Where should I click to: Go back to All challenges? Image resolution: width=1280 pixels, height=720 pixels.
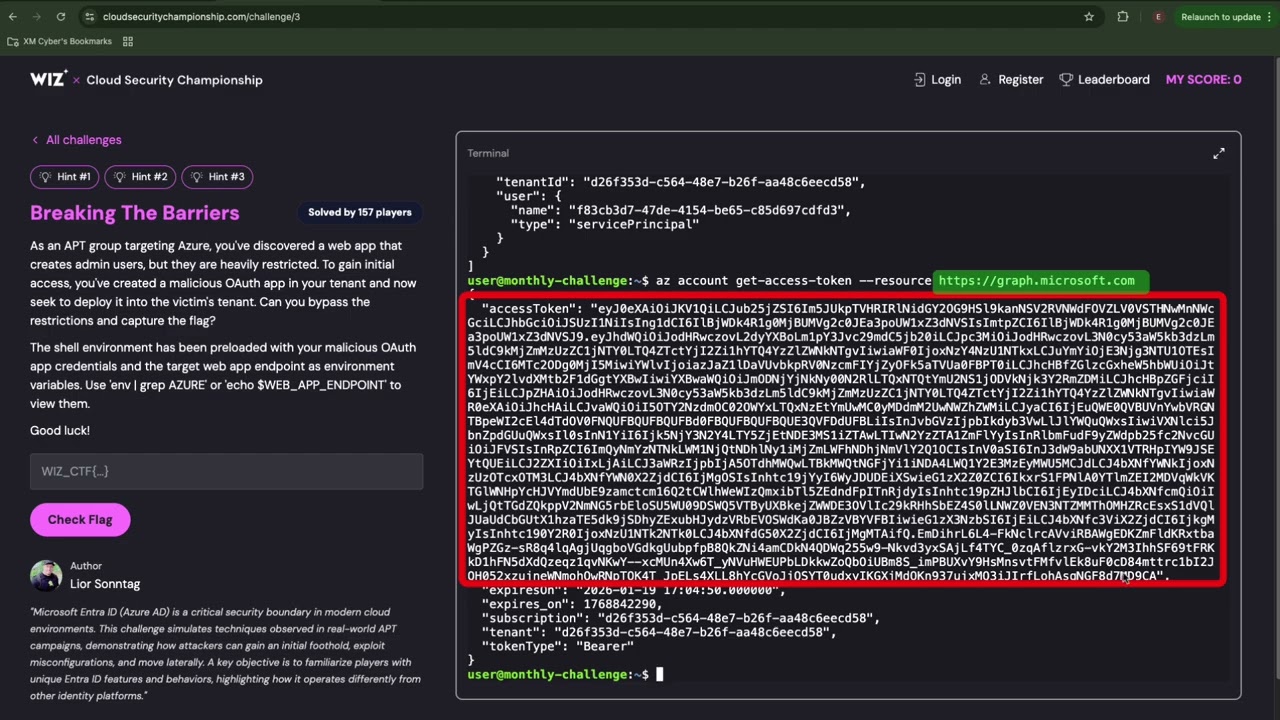pos(76,140)
